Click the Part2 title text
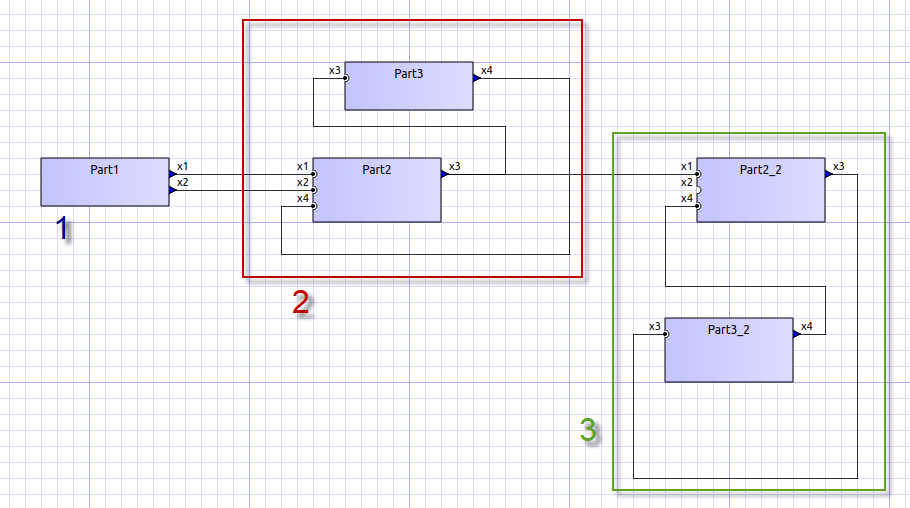910x508 pixels. coord(377,170)
